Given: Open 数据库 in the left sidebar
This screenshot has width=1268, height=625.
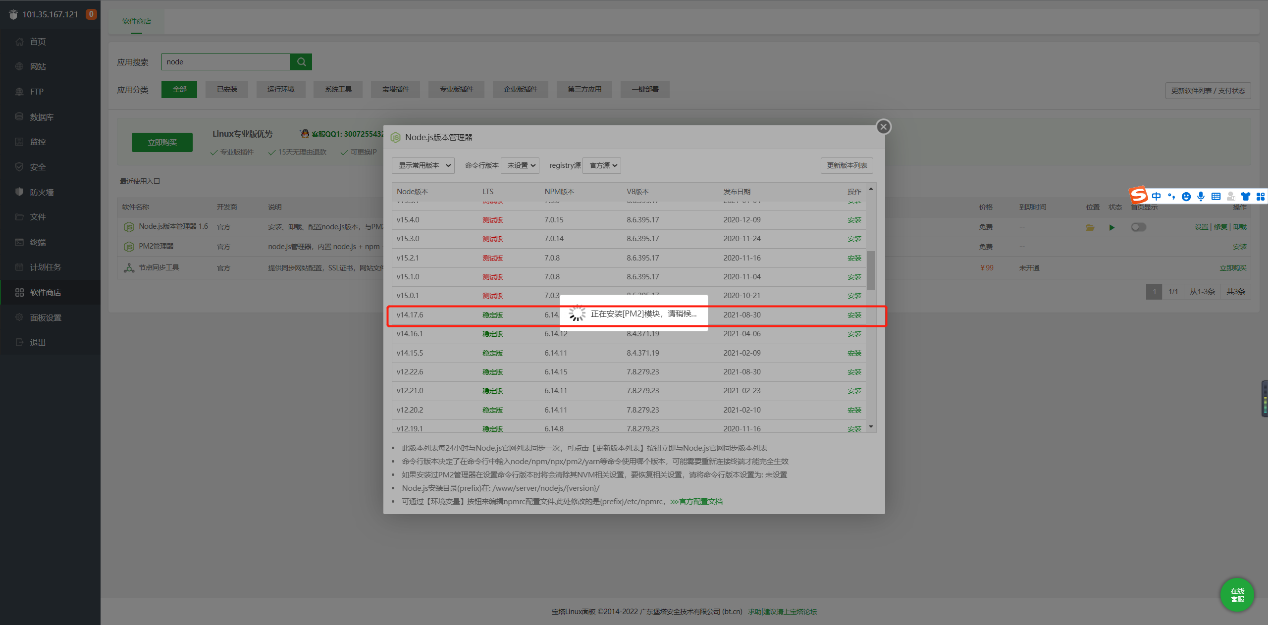Looking at the screenshot, I should 40,117.
